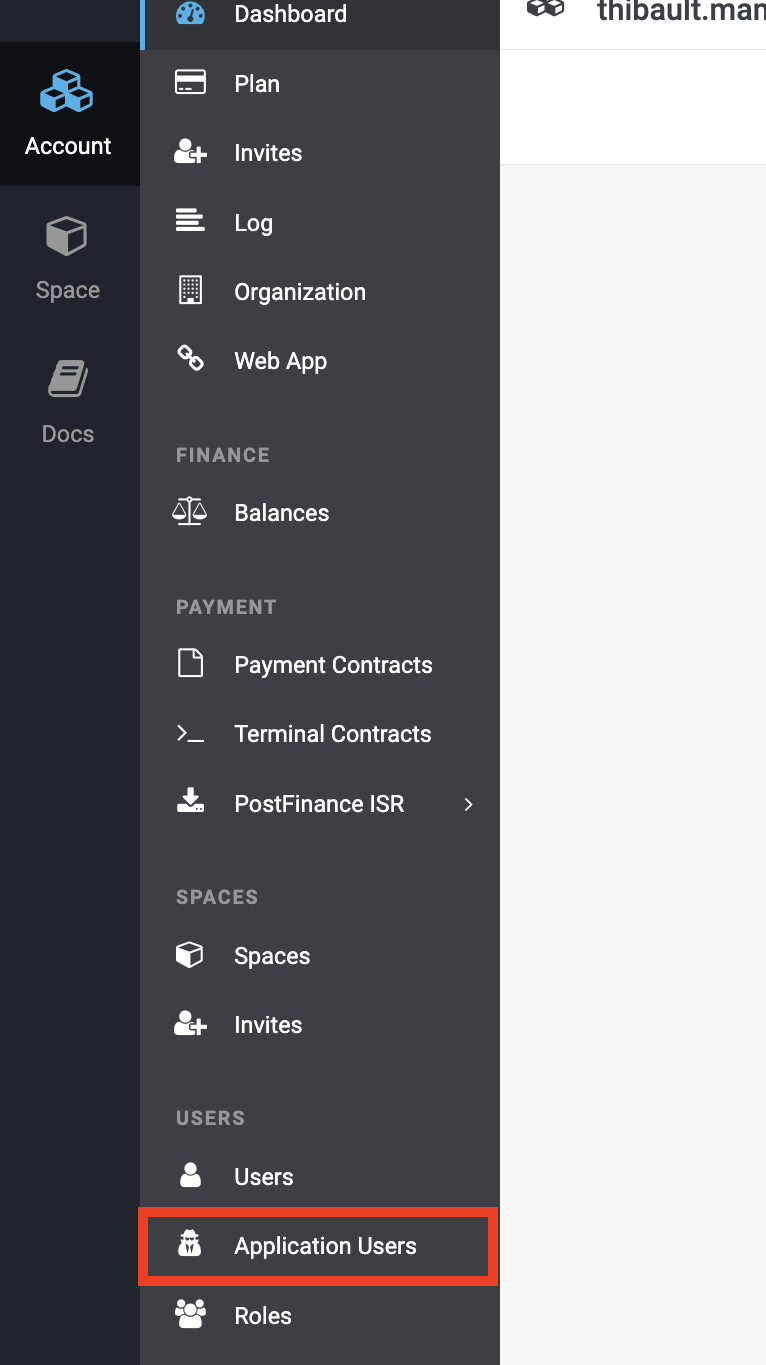Expand the PostFinance ISR submenu arrow
Image resolution: width=766 pixels, height=1365 pixels.
click(468, 804)
